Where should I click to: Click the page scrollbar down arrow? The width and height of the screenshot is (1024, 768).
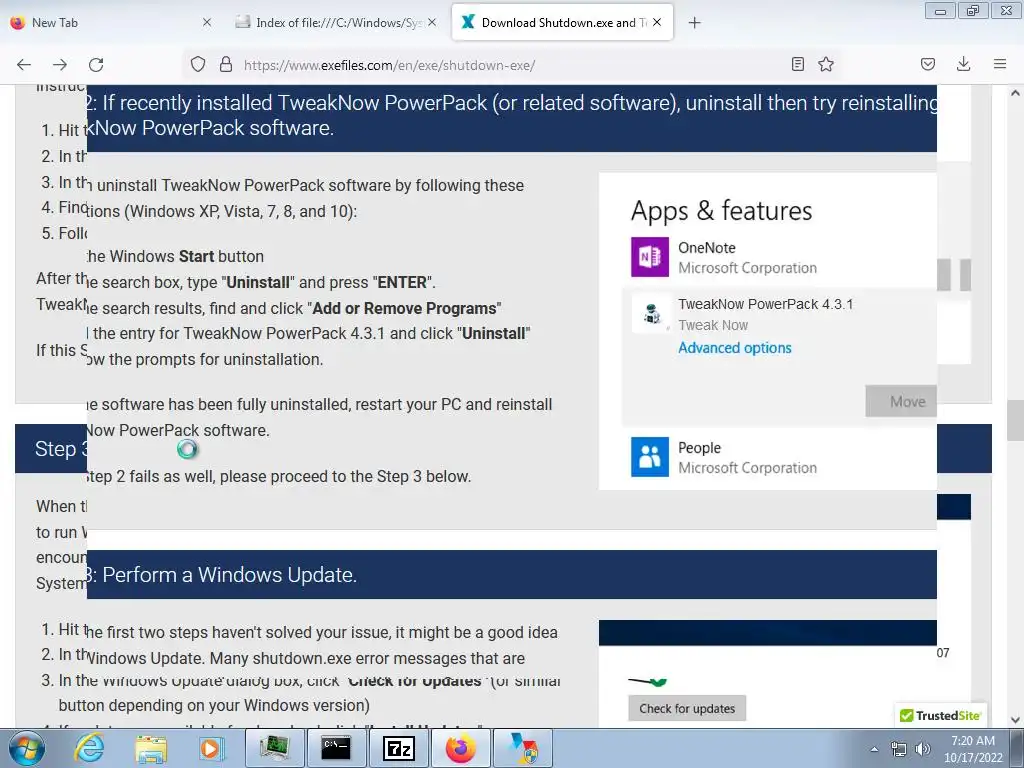pos(1015,720)
